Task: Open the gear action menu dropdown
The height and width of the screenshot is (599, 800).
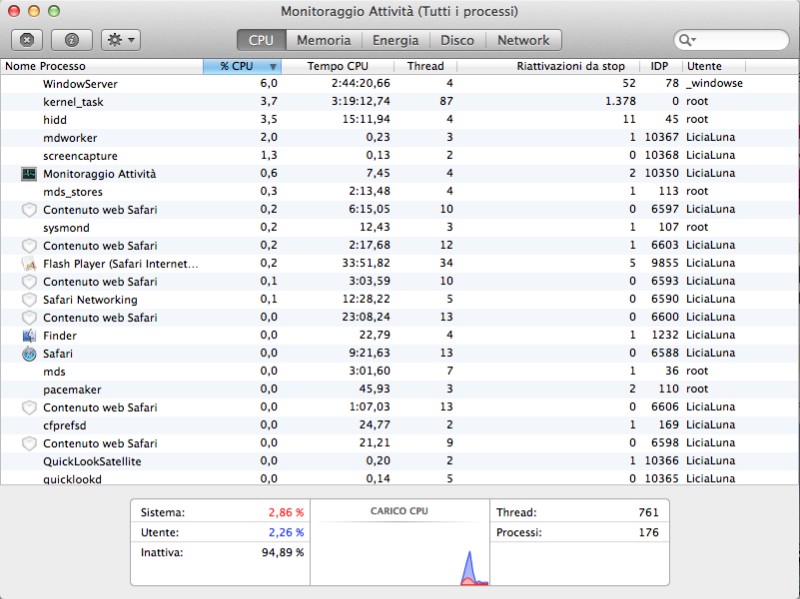Action: [121, 40]
